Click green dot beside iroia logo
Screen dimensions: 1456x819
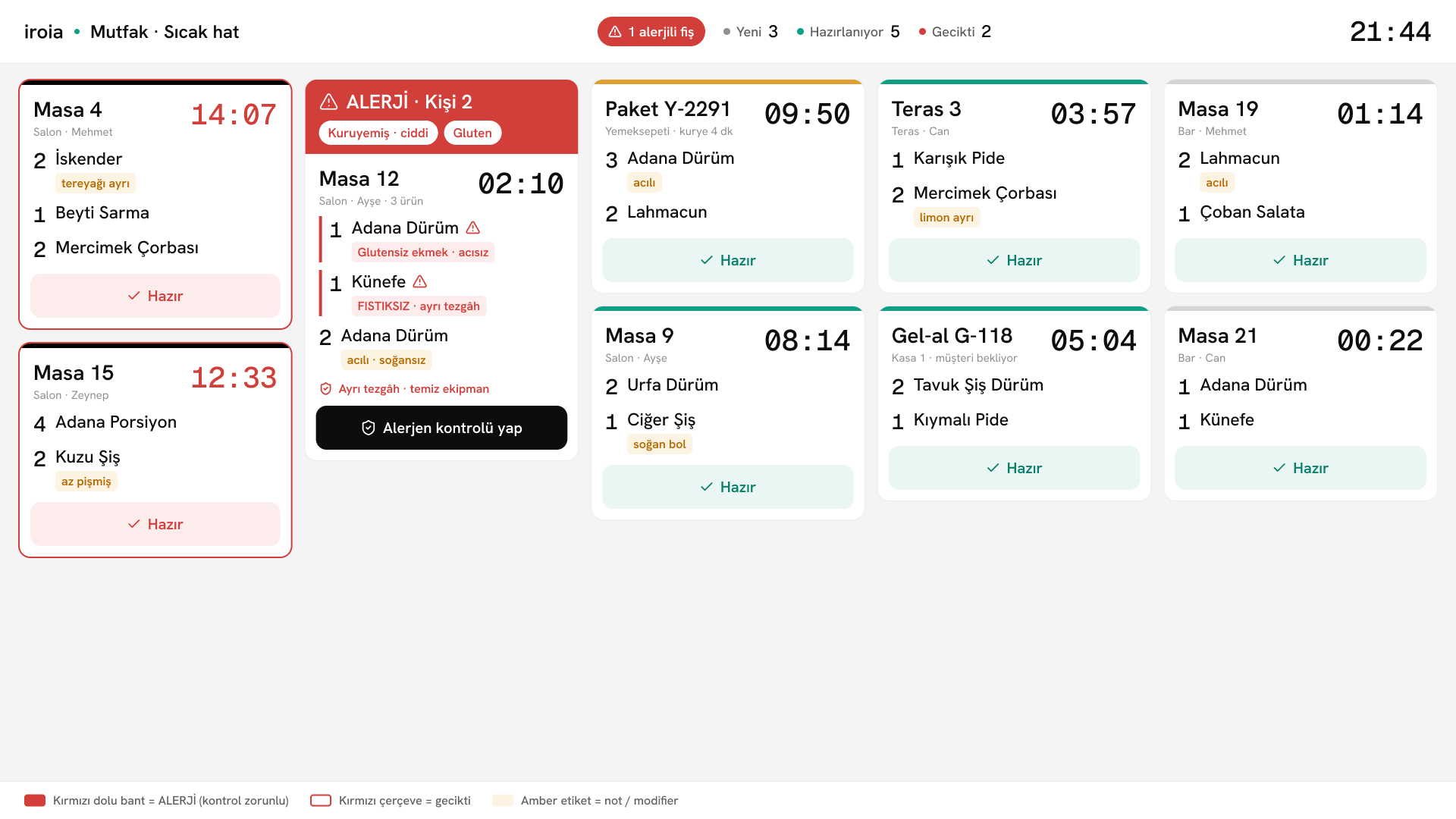[x=77, y=32]
